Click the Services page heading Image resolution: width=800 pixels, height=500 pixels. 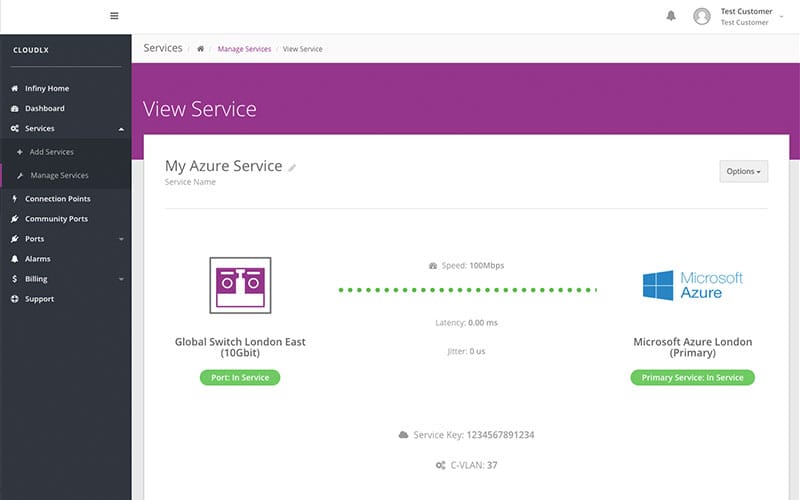tap(163, 48)
